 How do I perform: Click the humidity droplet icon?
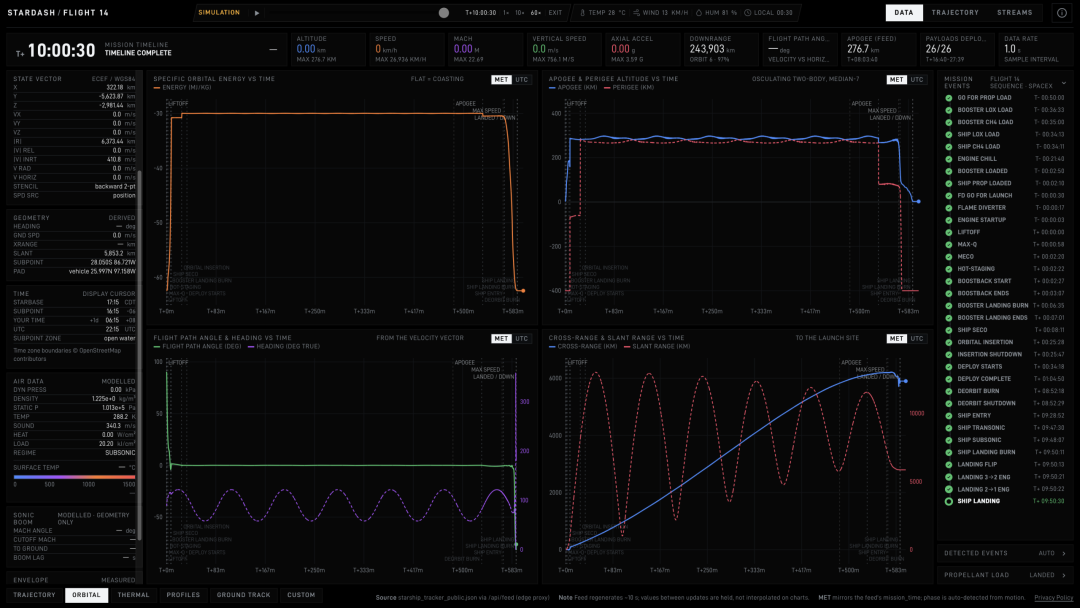point(698,12)
